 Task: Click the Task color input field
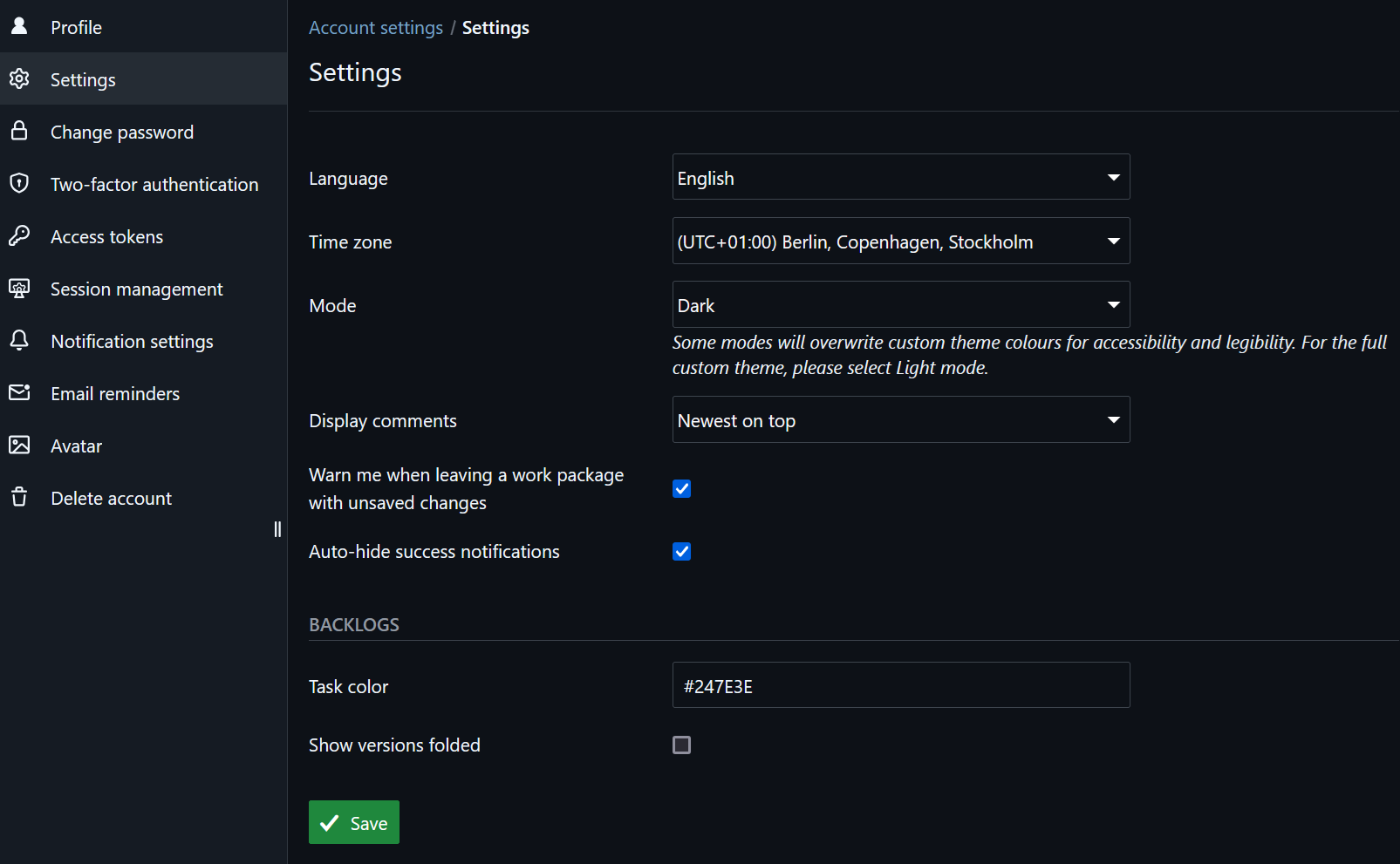click(901, 684)
